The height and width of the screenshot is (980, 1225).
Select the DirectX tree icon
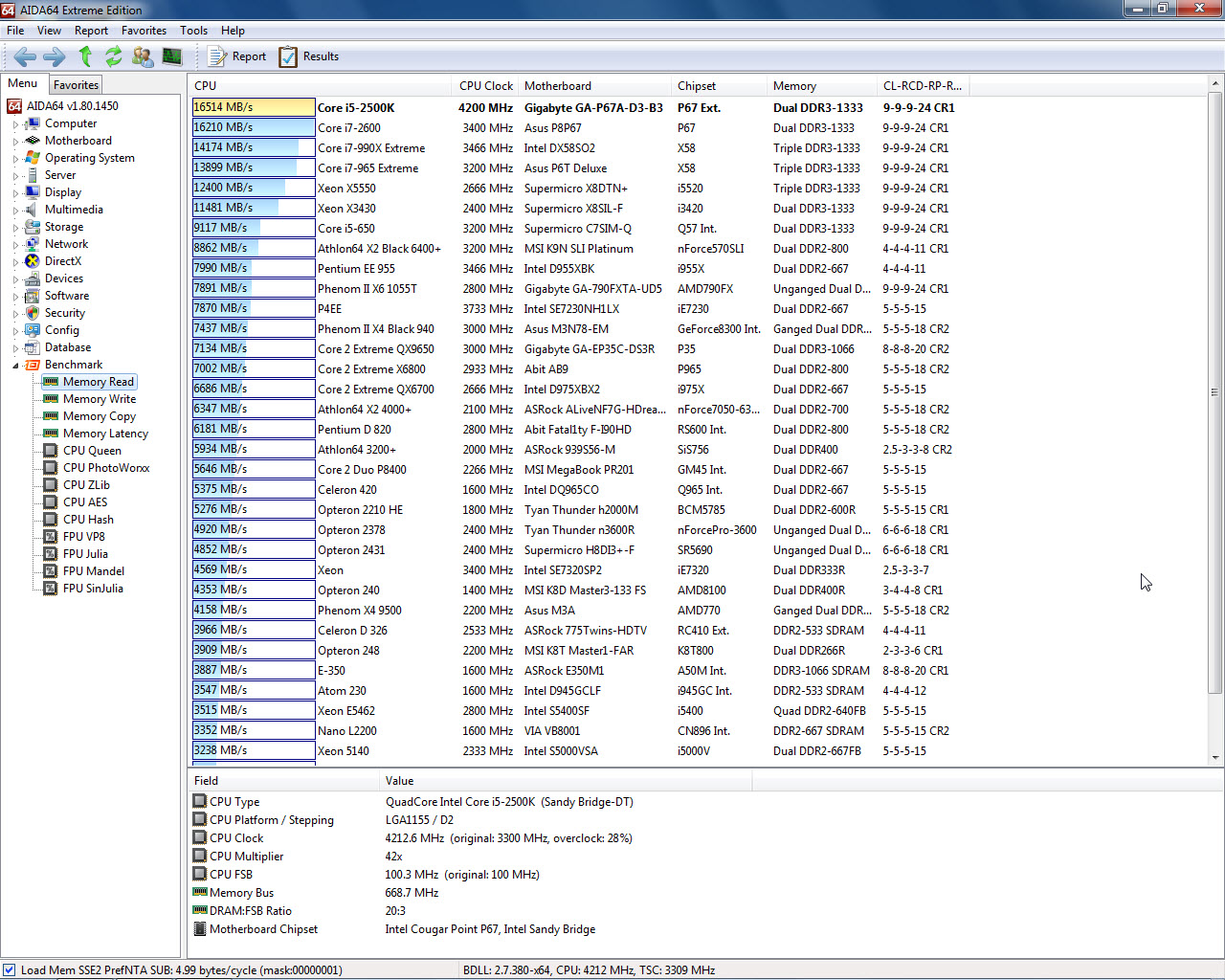[x=33, y=261]
